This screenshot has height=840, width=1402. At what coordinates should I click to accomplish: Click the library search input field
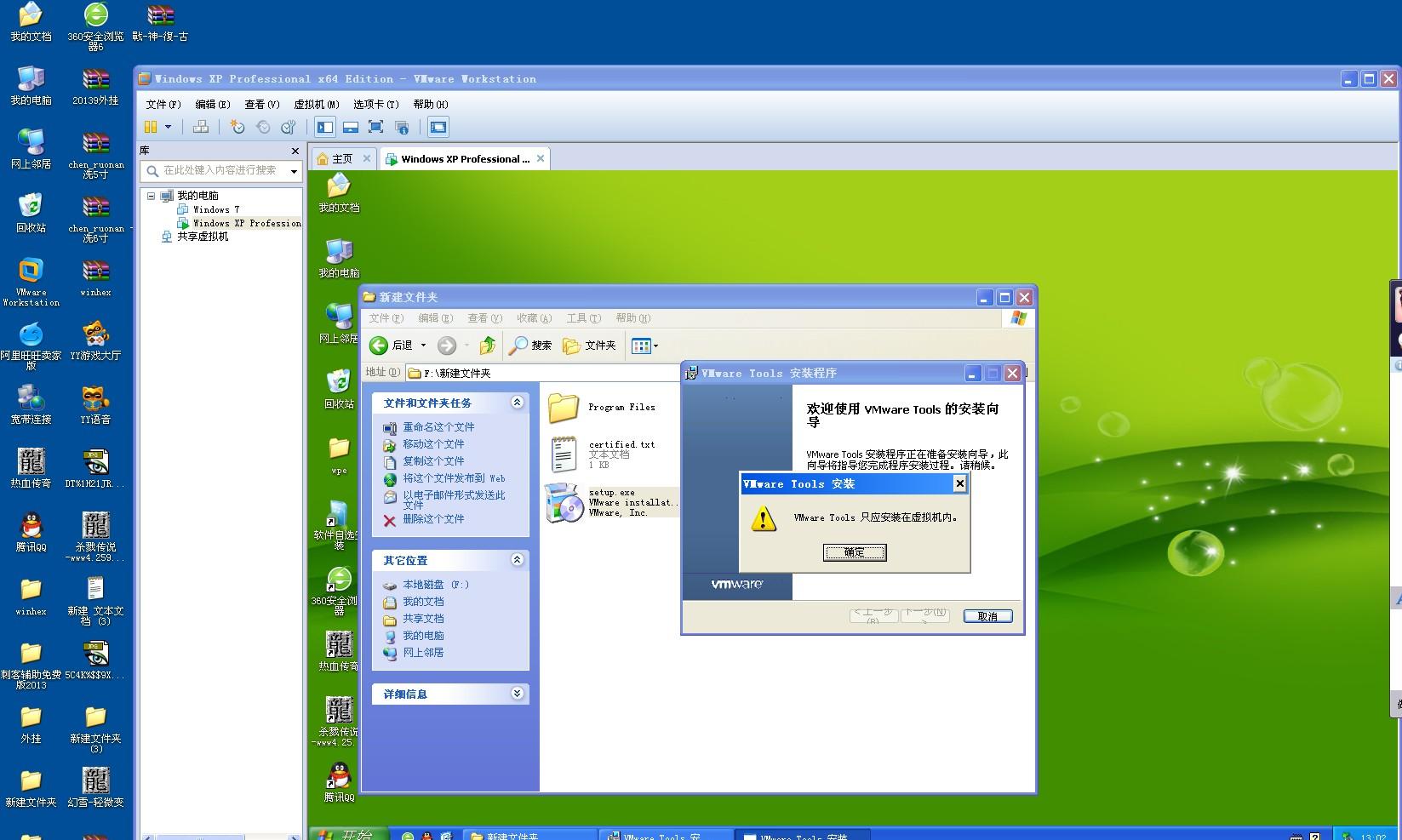[220, 170]
